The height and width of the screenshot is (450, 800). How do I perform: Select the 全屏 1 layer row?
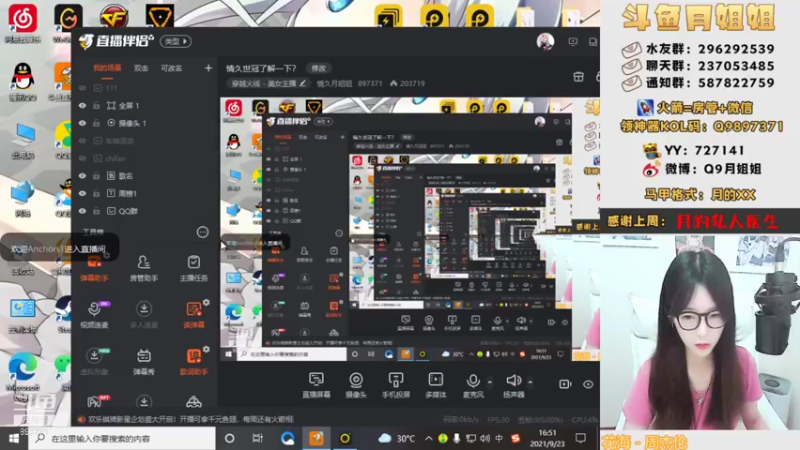(x=145, y=106)
